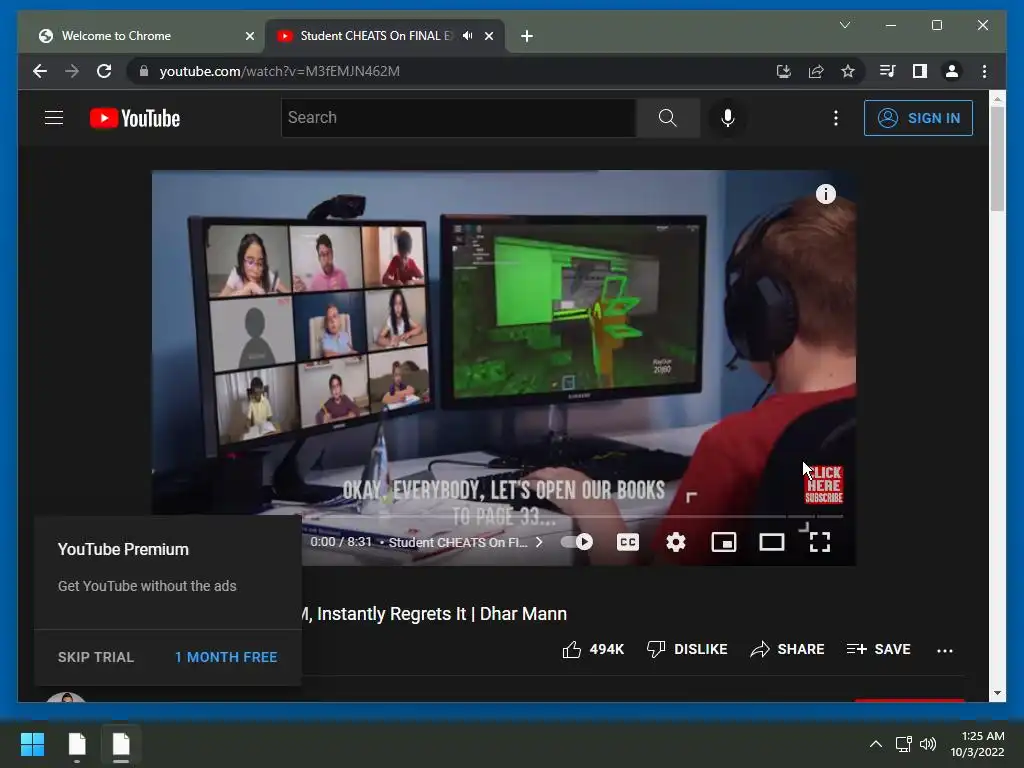Open second document icon on taskbar

pyautogui.click(x=121, y=744)
